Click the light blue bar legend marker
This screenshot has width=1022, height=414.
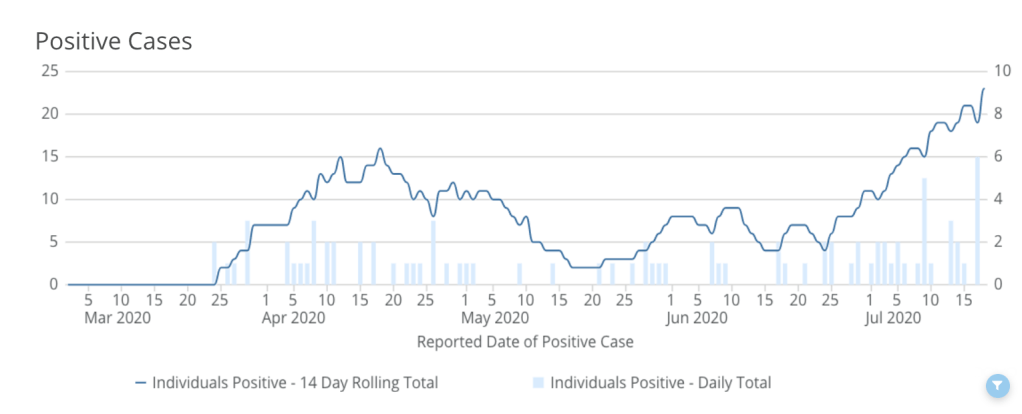[539, 382]
